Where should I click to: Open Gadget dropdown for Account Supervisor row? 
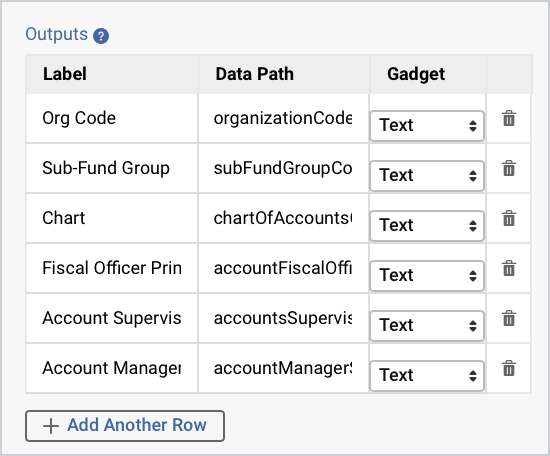(x=427, y=326)
